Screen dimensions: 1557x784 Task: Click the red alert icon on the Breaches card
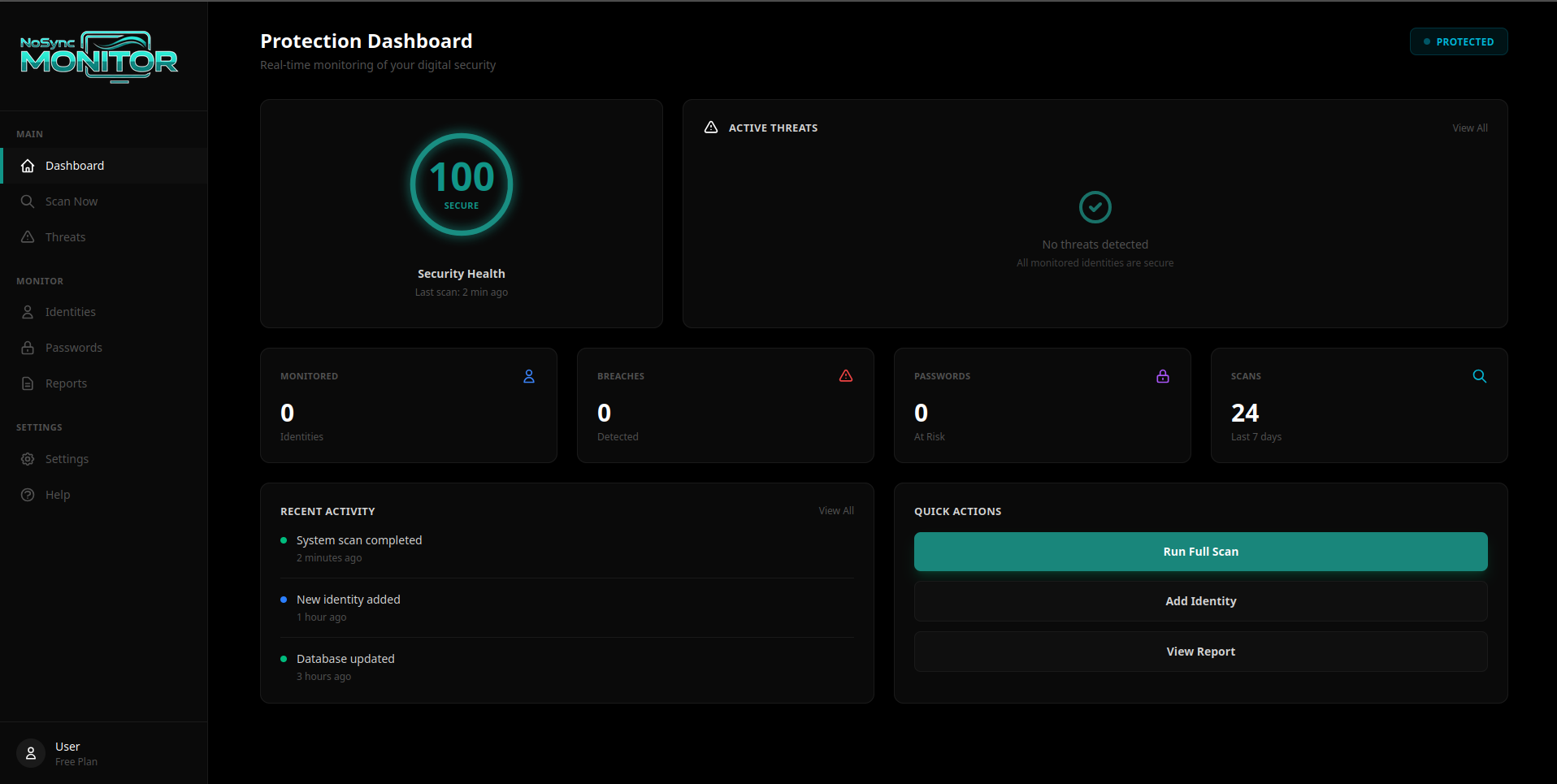845,376
